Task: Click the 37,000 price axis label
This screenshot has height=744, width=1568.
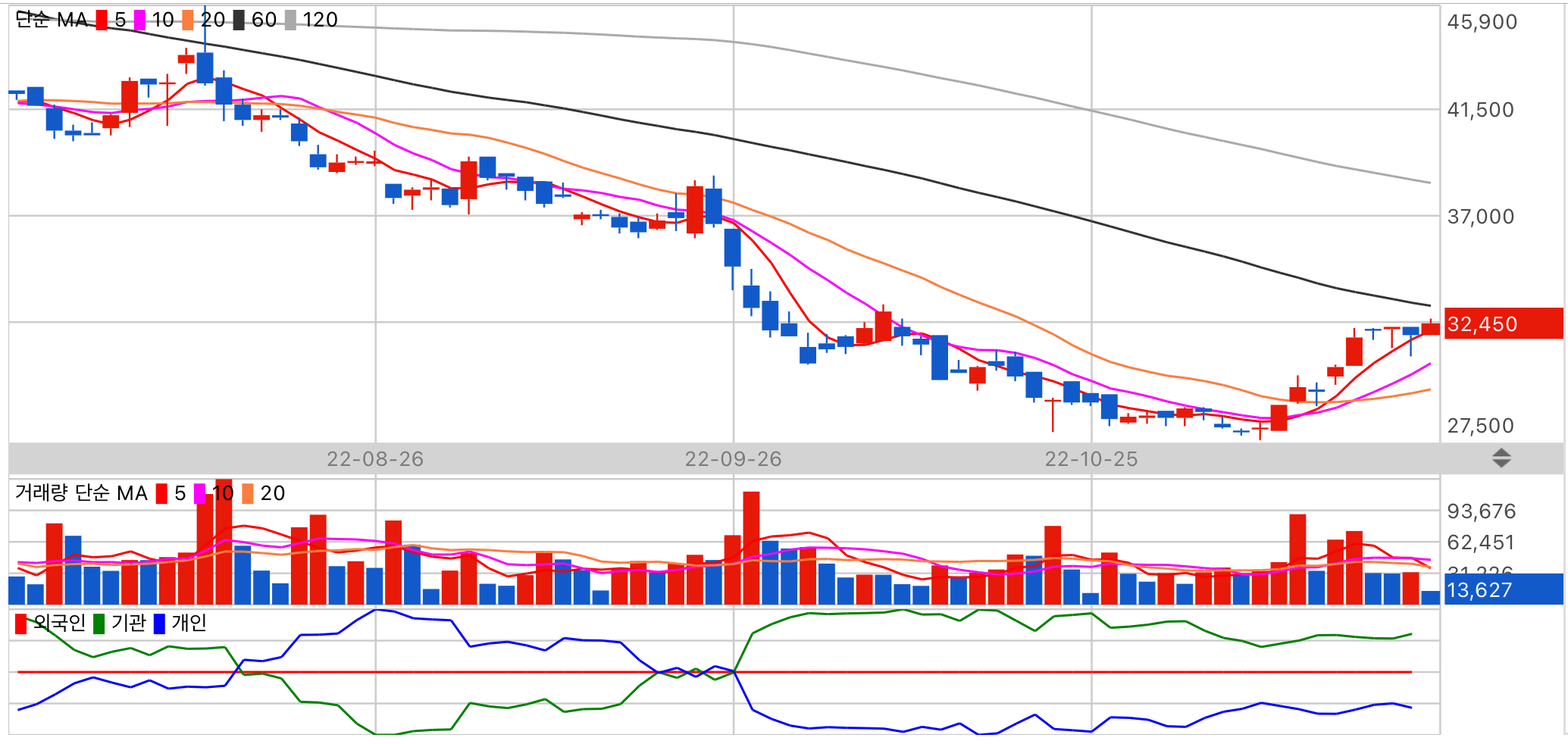Action: click(1480, 217)
